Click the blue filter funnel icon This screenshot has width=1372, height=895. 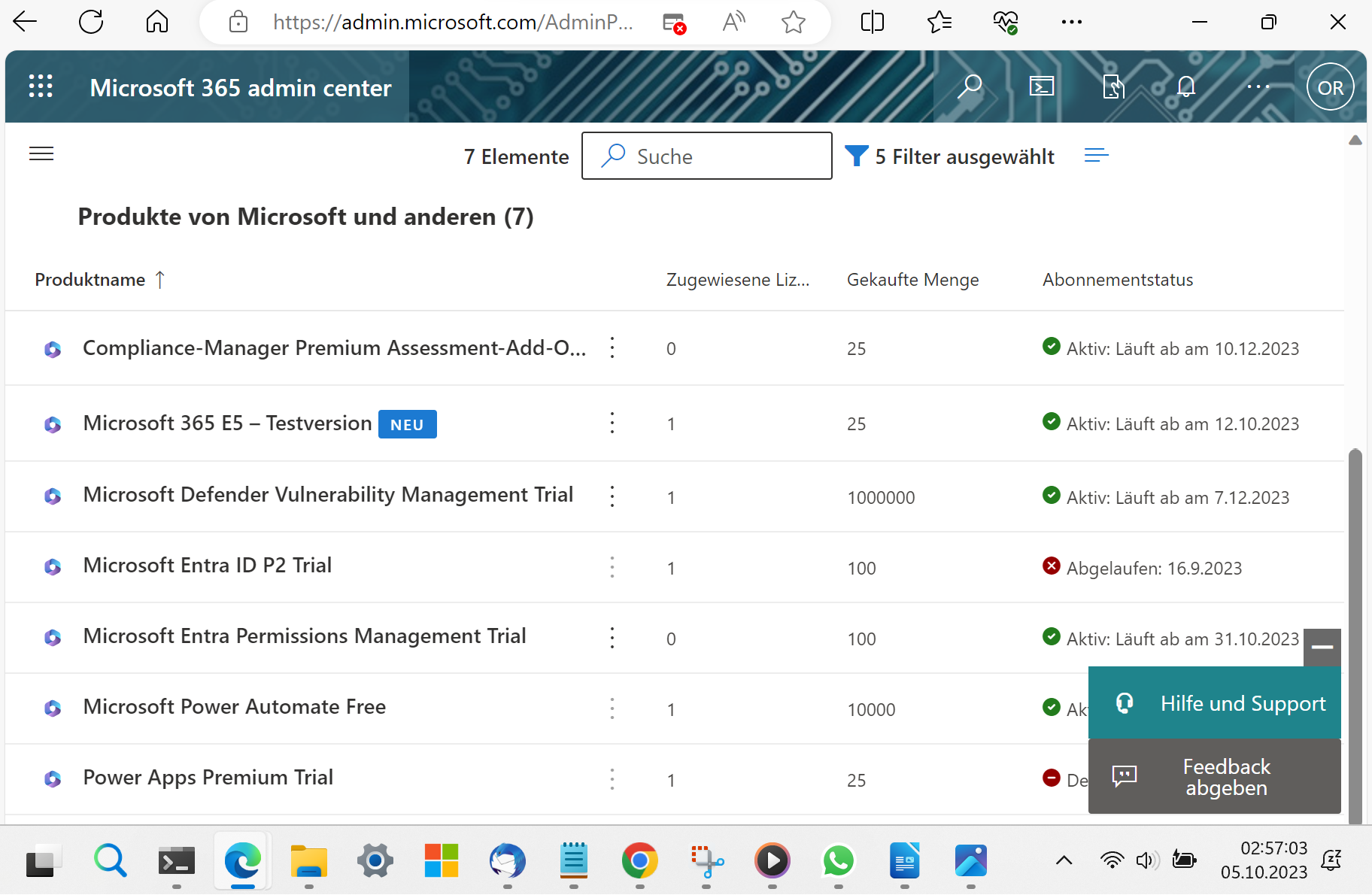pyautogui.click(x=857, y=155)
